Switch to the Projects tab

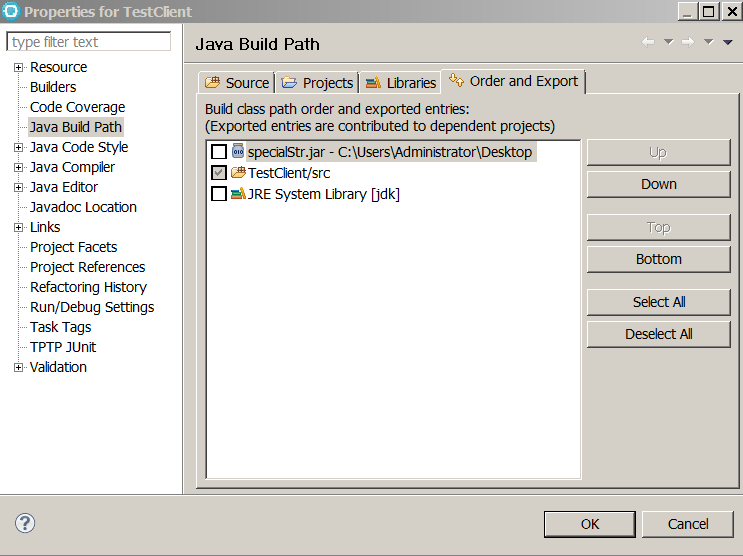317,82
